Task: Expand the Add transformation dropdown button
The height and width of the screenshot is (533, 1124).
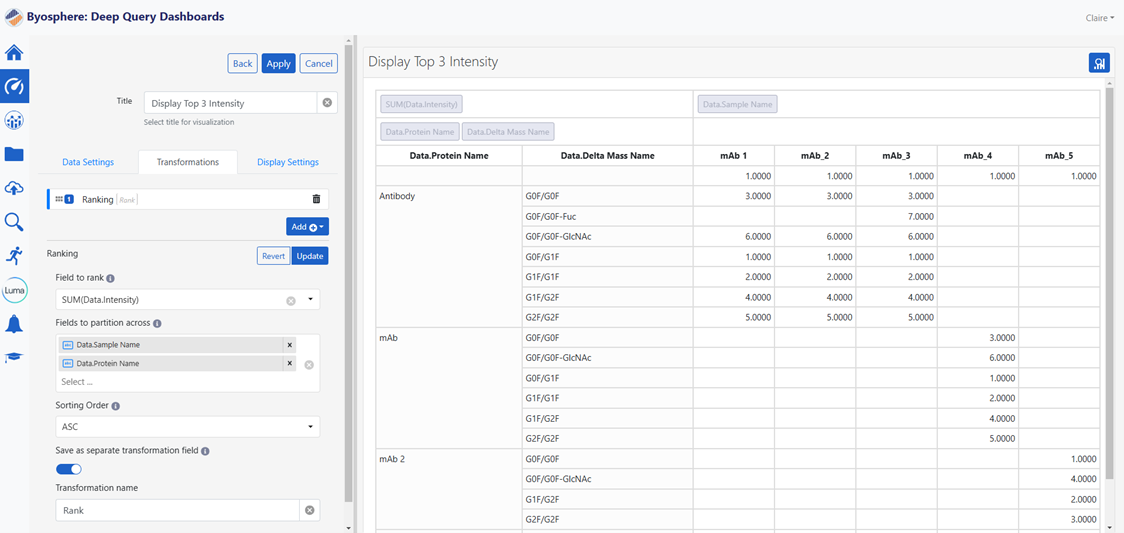Action: coord(308,227)
